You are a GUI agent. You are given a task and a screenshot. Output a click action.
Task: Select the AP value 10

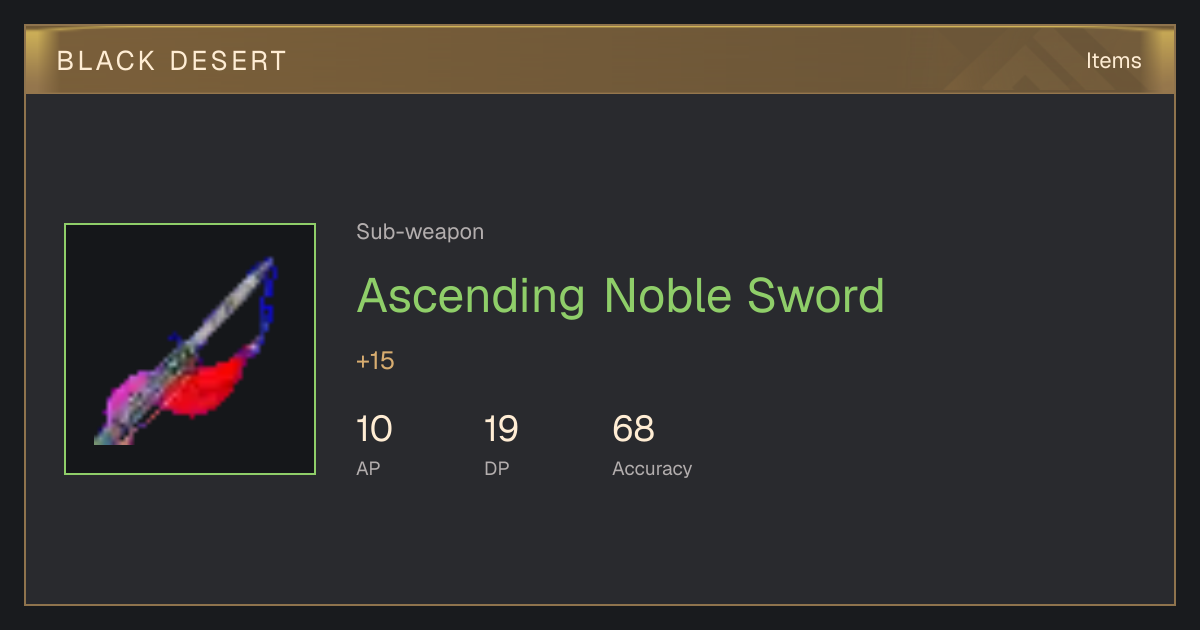click(374, 429)
